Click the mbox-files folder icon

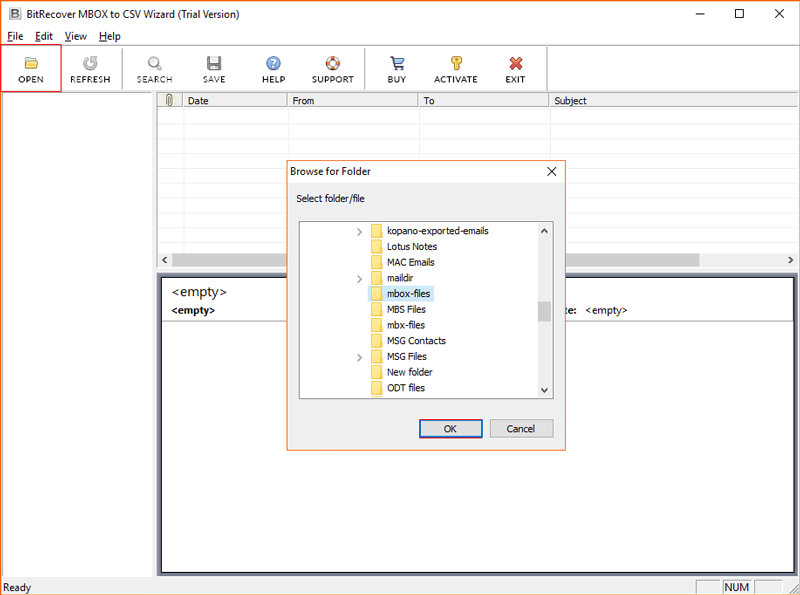[x=377, y=294]
